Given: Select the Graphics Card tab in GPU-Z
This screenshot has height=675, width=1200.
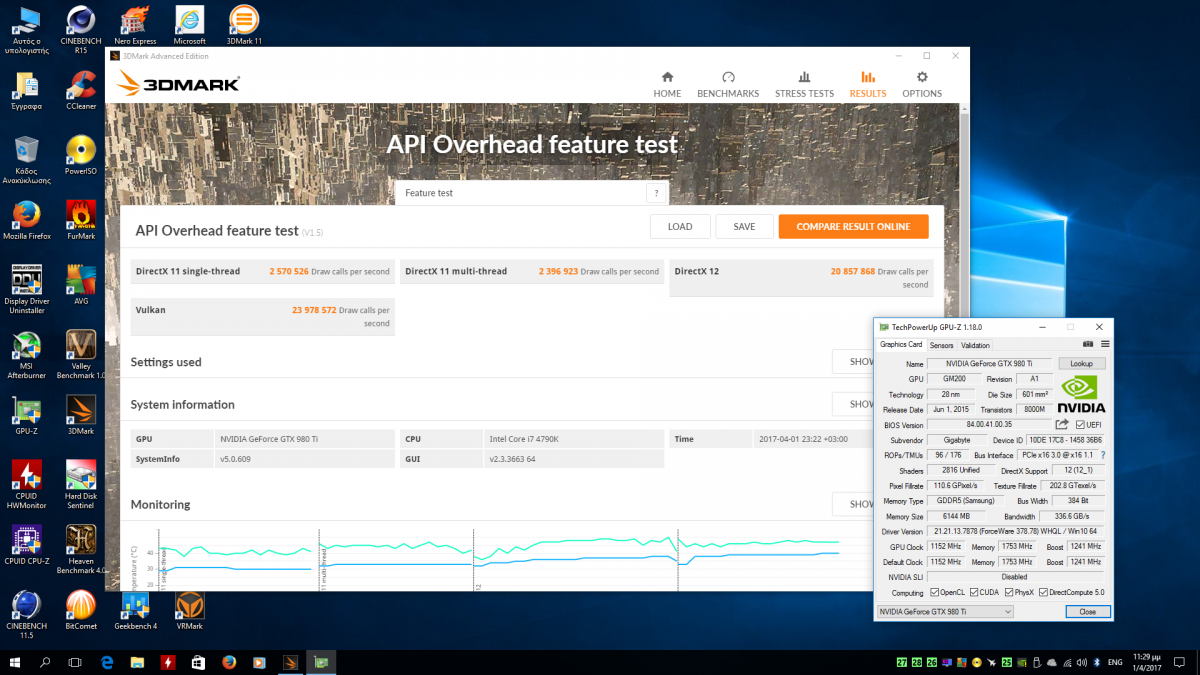Looking at the screenshot, I should (x=901, y=345).
